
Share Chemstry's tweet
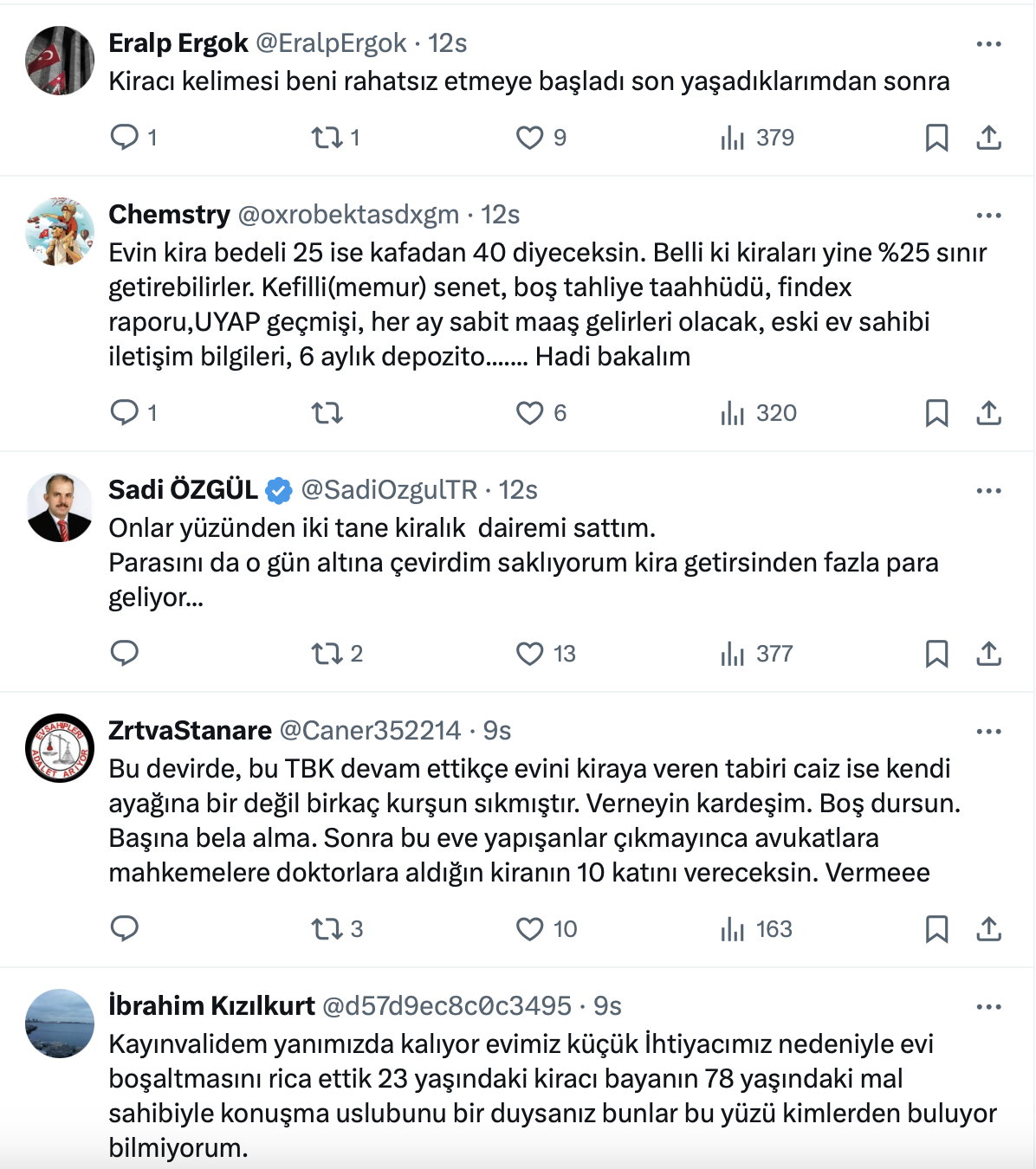click(x=988, y=413)
